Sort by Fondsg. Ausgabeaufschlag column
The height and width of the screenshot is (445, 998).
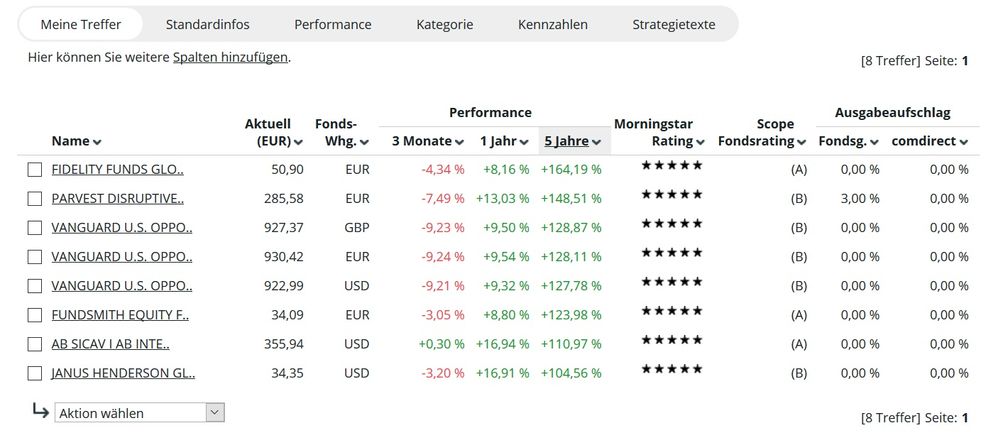pyautogui.click(x=848, y=142)
